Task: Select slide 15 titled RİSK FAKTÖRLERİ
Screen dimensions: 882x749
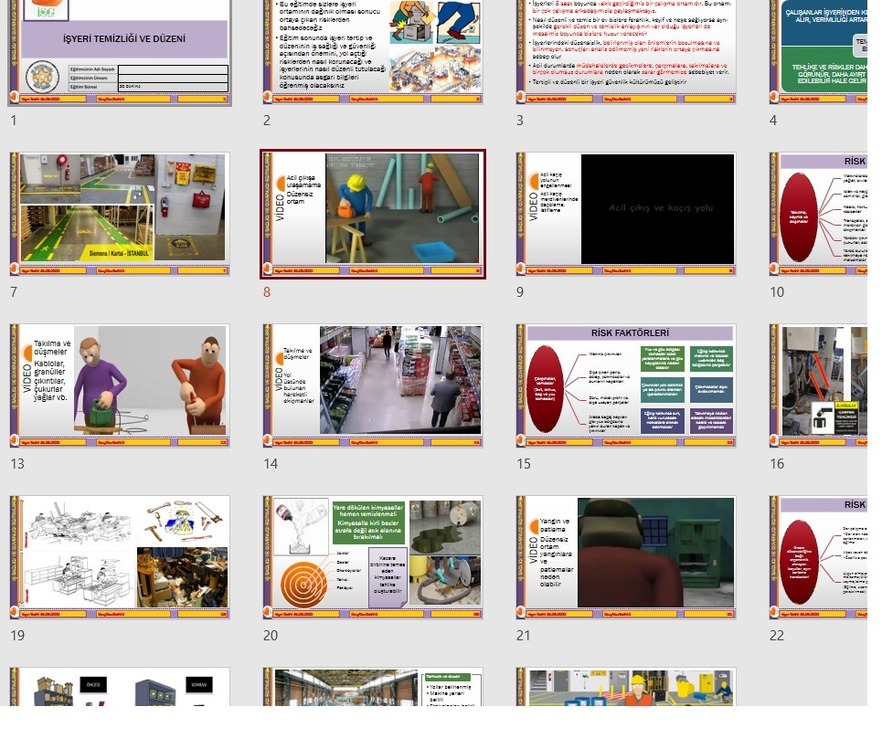Action: point(626,385)
